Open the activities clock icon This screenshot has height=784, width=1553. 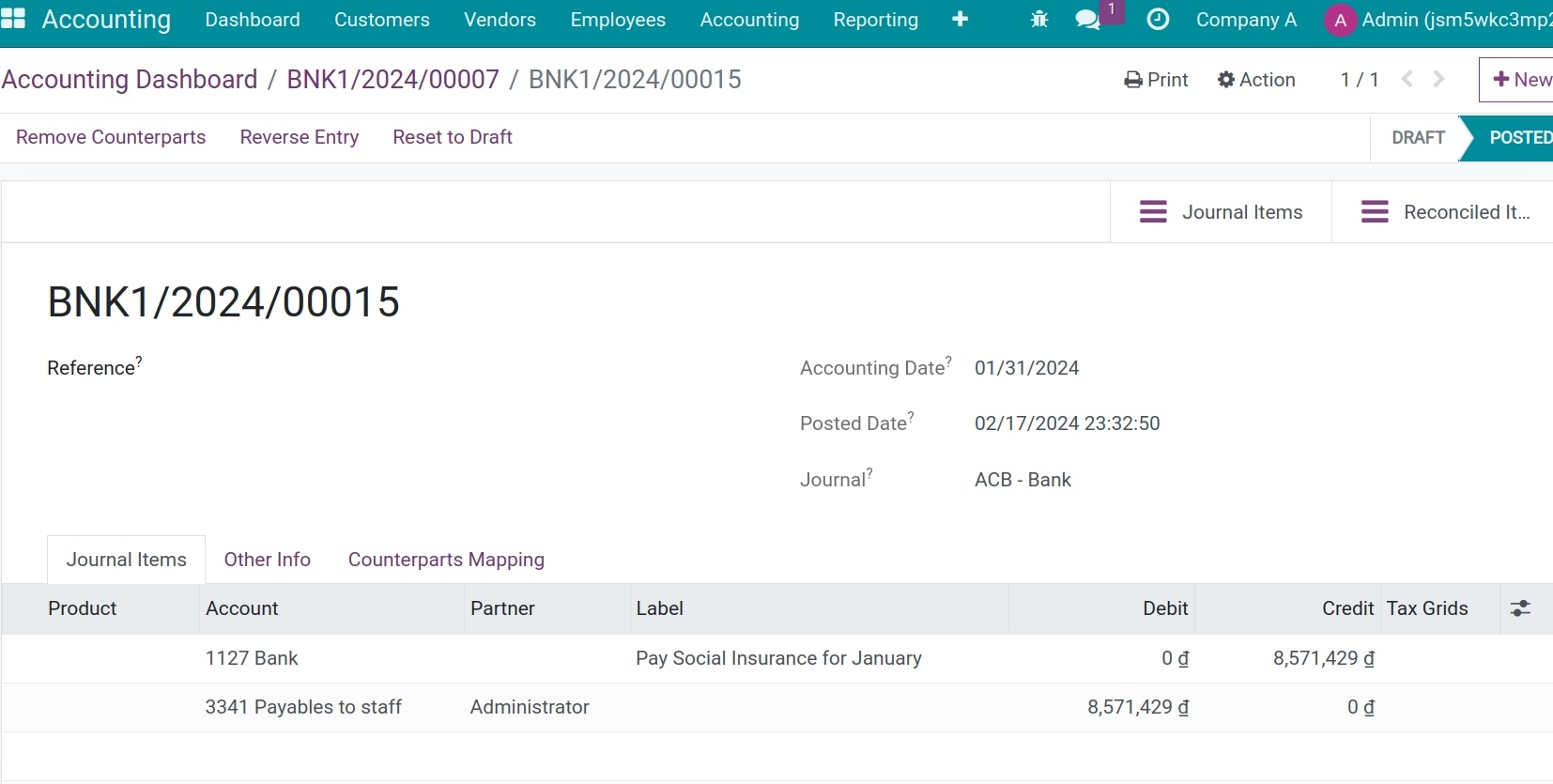[x=1159, y=20]
